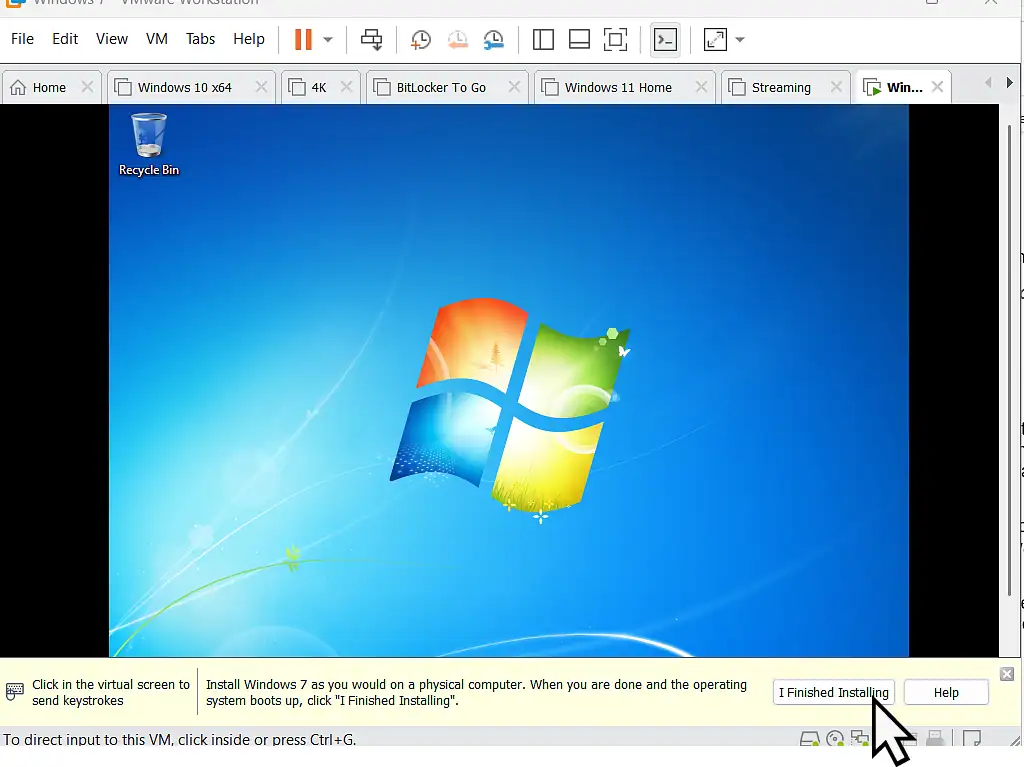Screen dimensions: 1024x767
Task: Take a snapshot of this virtual machine
Action: coord(420,39)
